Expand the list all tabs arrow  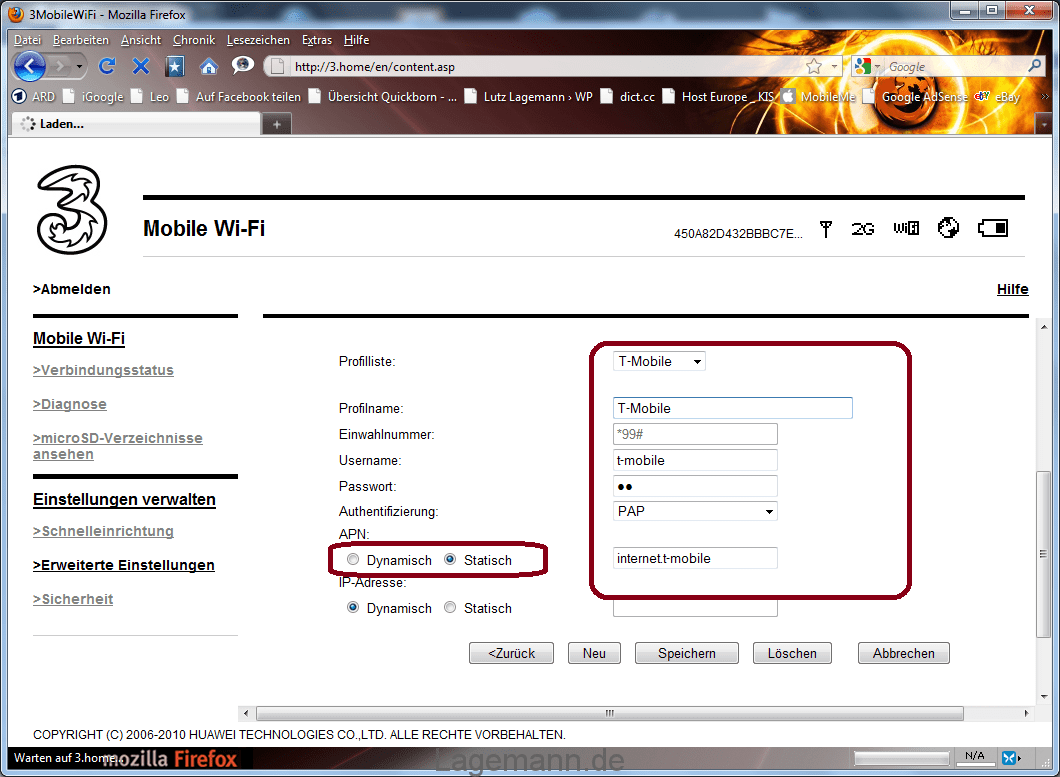coord(1044,124)
